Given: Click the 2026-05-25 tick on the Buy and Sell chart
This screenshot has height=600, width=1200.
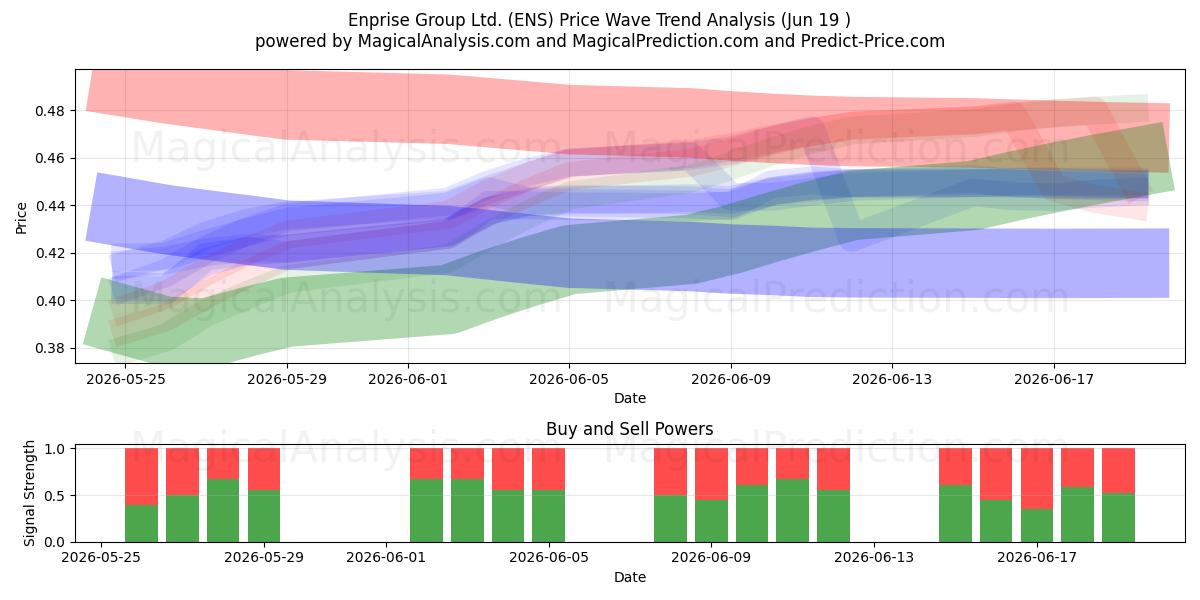Looking at the screenshot, I should coord(101,558).
